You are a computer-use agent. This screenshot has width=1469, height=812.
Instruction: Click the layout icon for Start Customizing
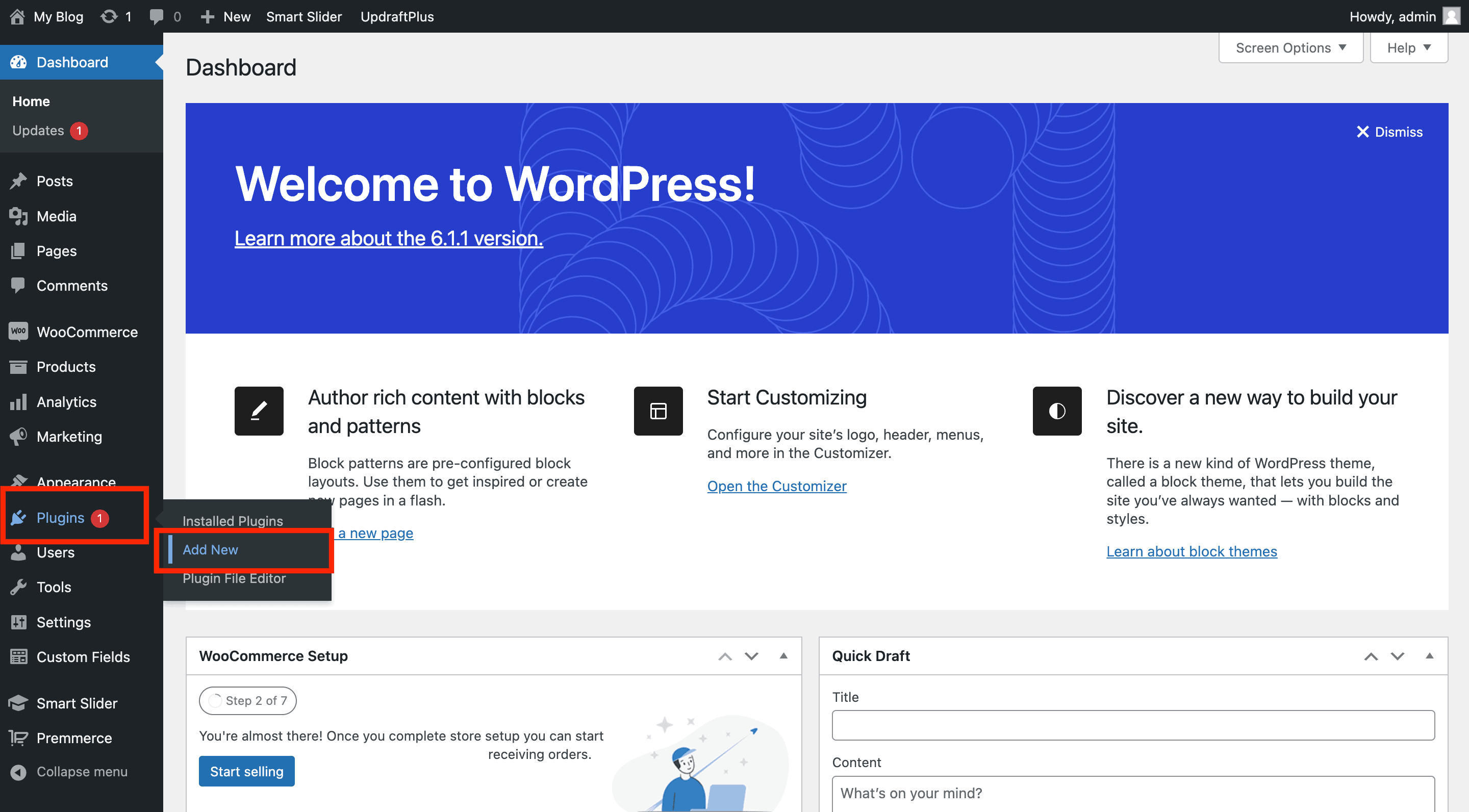pyautogui.click(x=658, y=411)
